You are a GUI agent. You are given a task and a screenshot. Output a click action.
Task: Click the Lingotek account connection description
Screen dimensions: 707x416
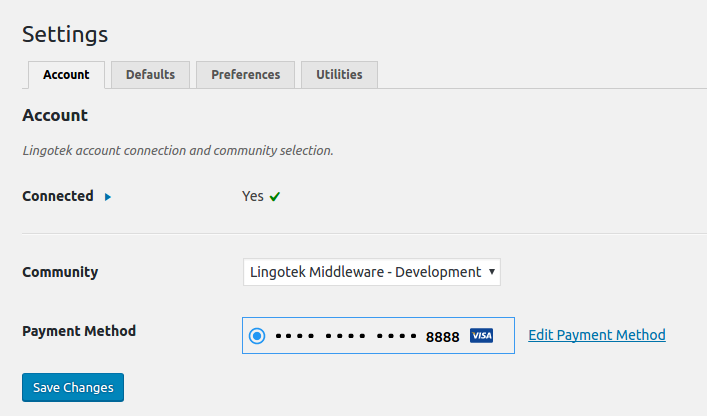coord(177,151)
